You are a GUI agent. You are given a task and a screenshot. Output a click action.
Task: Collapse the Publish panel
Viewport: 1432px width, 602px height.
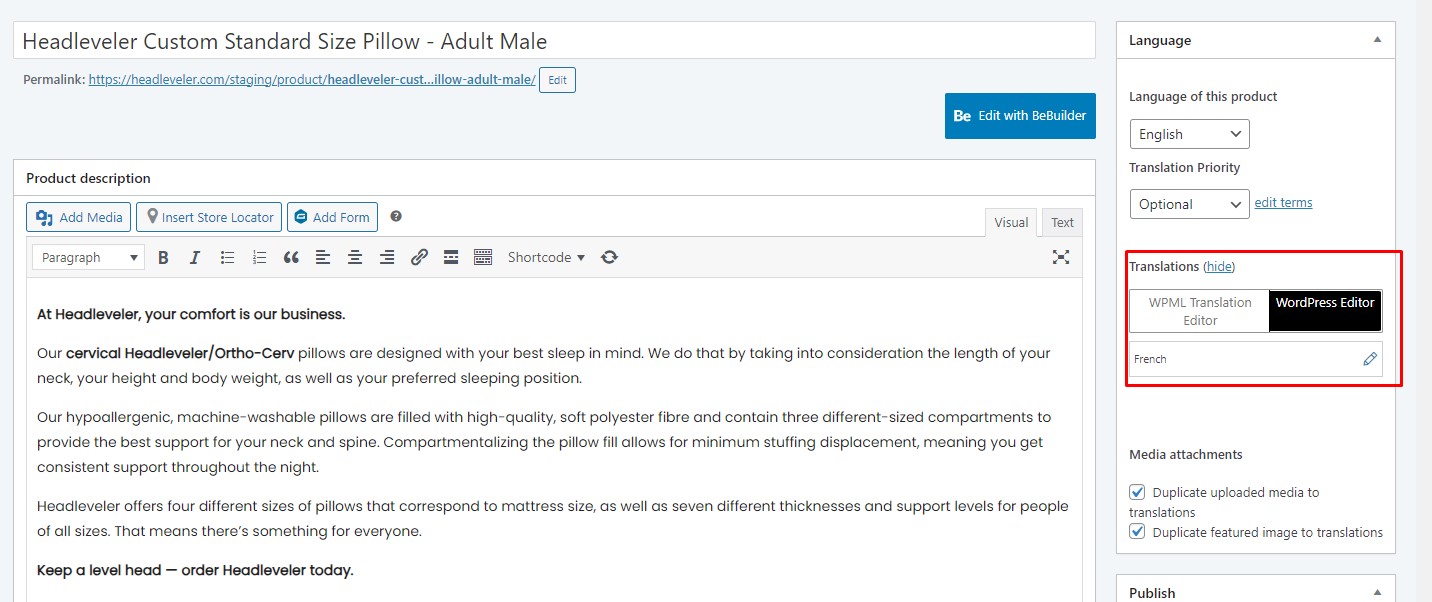tap(1377, 593)
